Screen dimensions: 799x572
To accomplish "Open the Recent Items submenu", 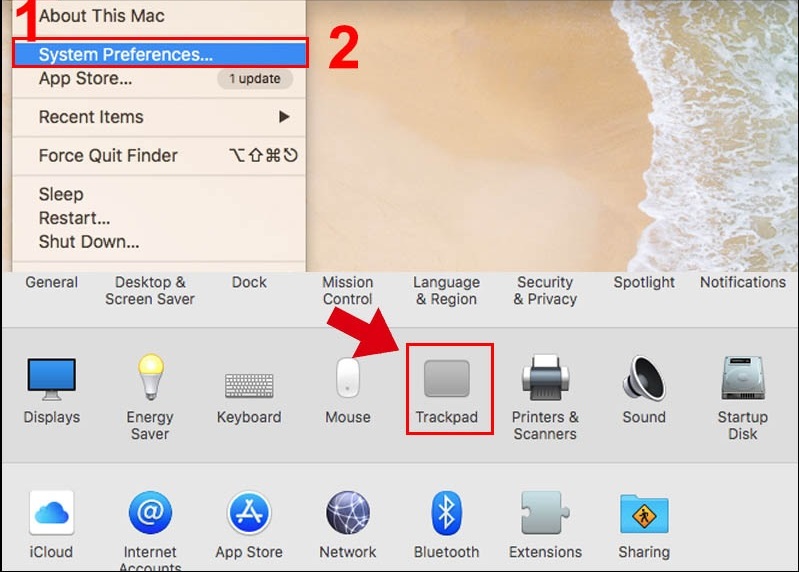I will click(x=159, y=117).
